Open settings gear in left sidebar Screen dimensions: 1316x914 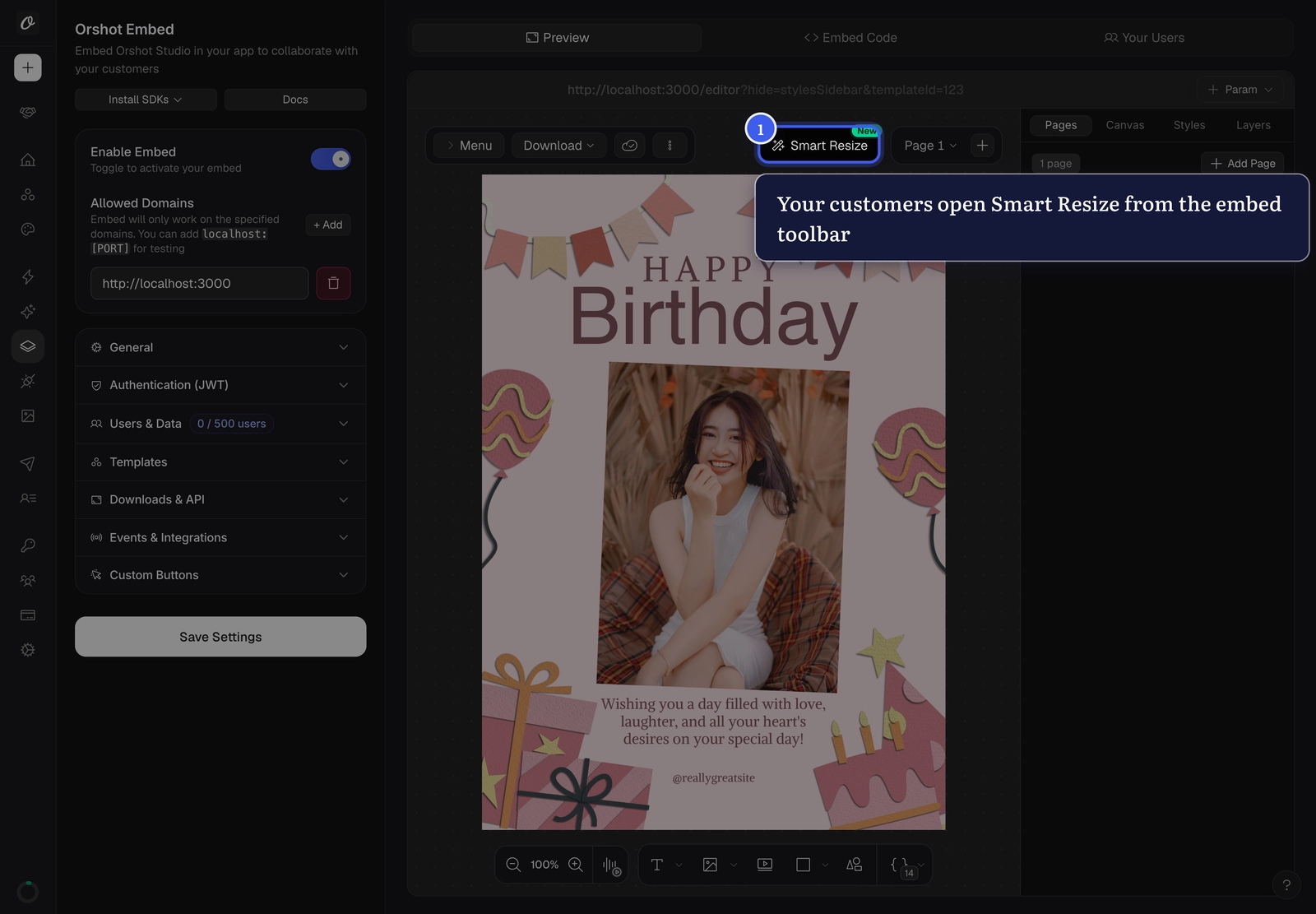pos(28,650)
